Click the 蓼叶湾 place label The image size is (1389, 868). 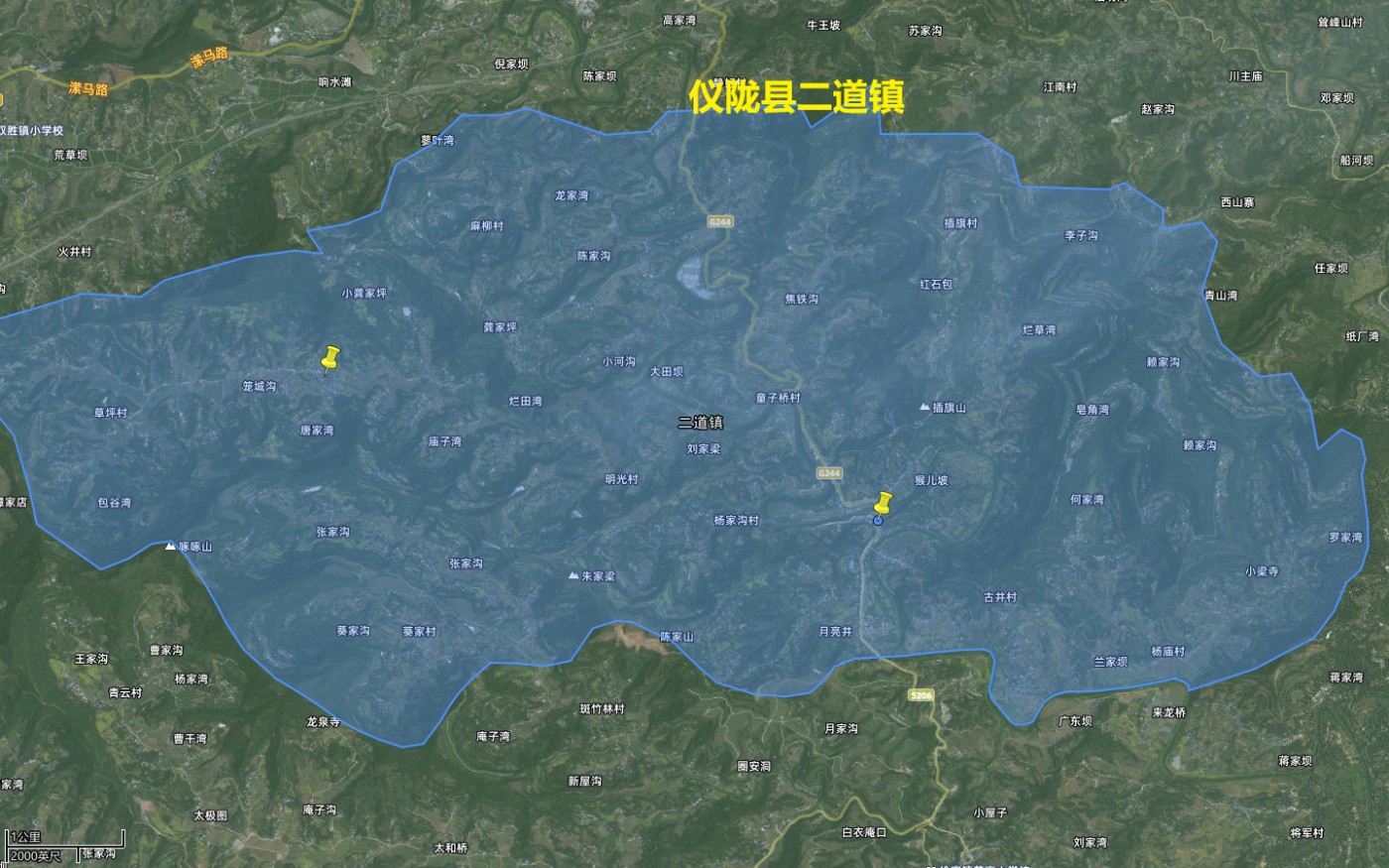coord(437,141)
